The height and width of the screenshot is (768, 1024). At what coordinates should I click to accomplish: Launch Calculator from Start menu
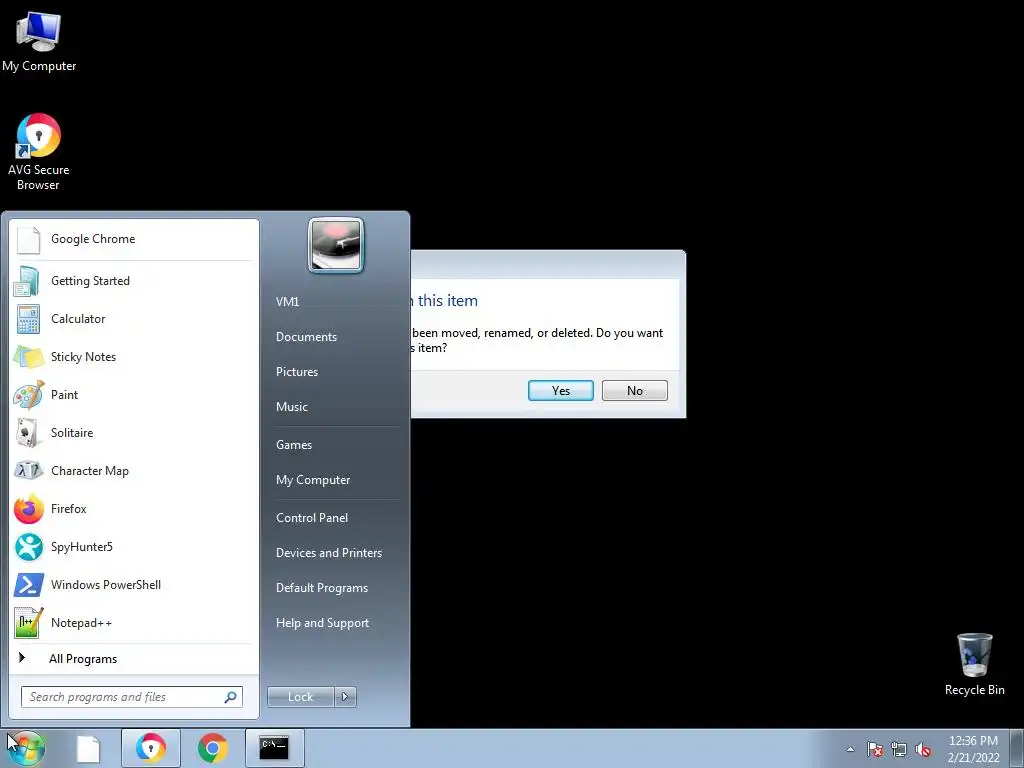133,319
